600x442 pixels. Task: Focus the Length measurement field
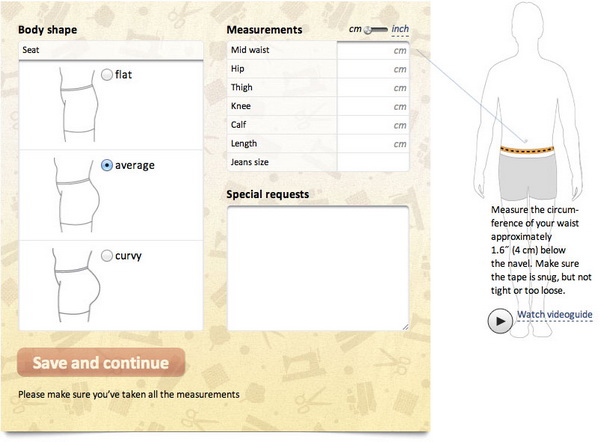372,144
